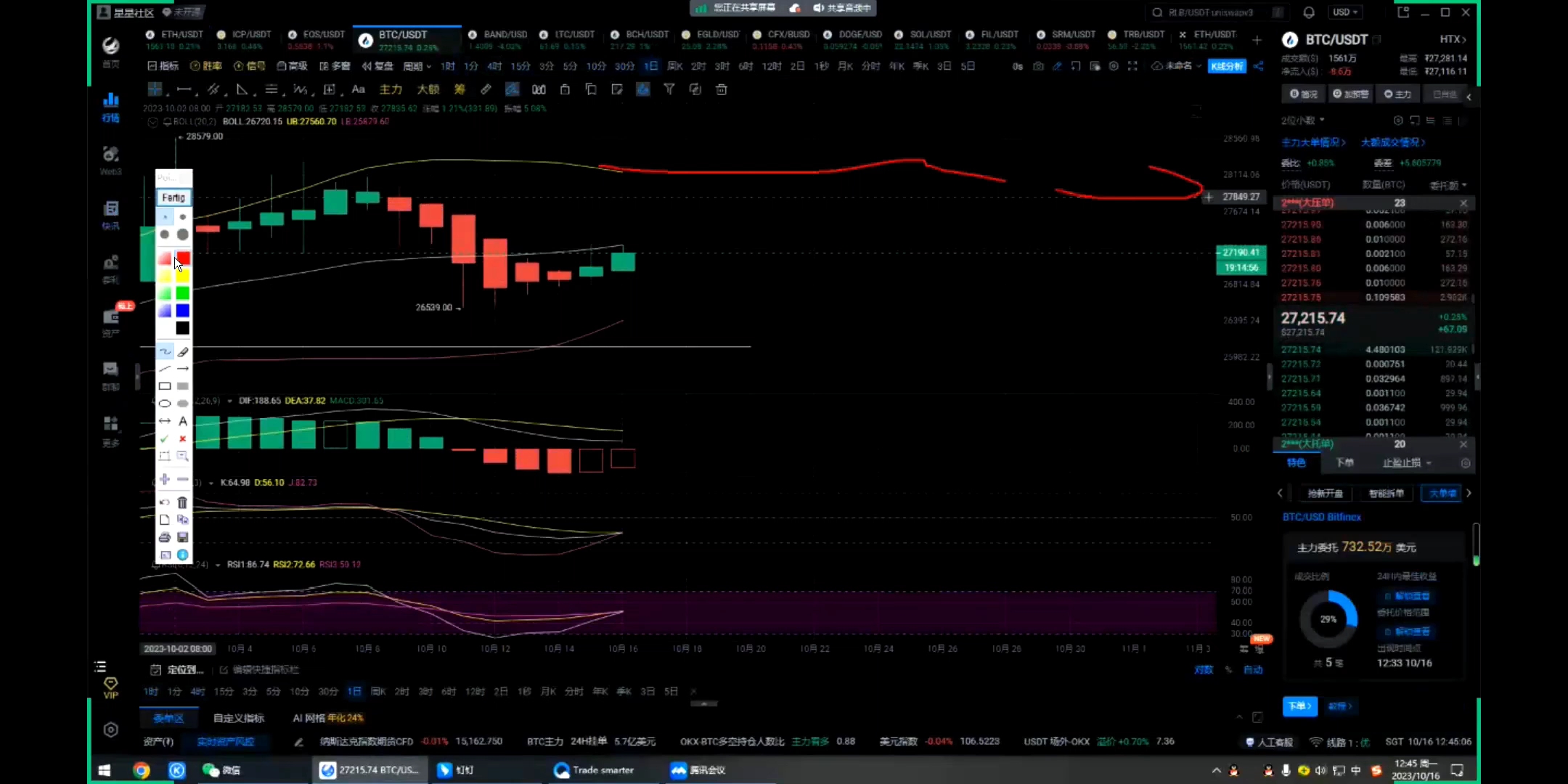The height and width of the screenshot is (784, 1568).
Task: Toggle the 大额 yellow label in chart toolbar
Action: pos(428,89)
